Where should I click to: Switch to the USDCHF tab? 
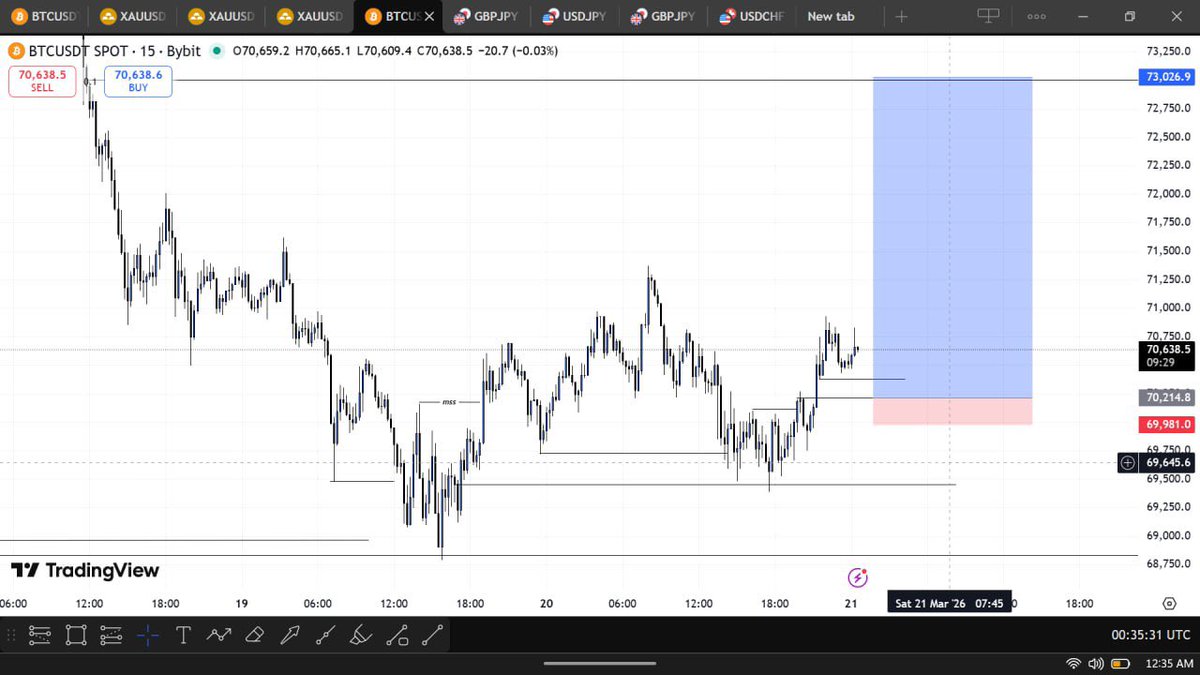(753, 16)
